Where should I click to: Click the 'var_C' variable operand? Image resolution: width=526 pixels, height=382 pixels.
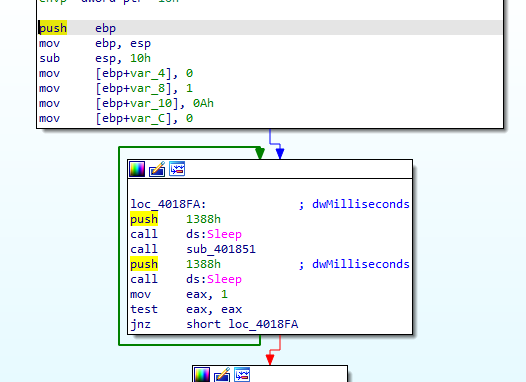point(148,119)
